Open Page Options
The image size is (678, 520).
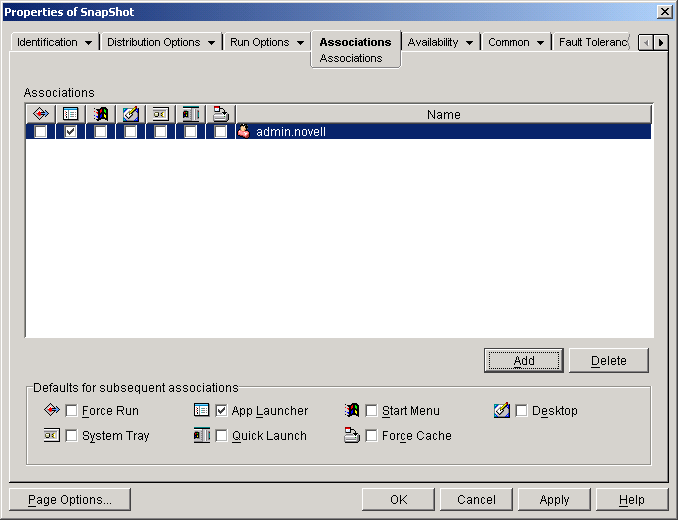pyautogui.click(x=70, y=500)
